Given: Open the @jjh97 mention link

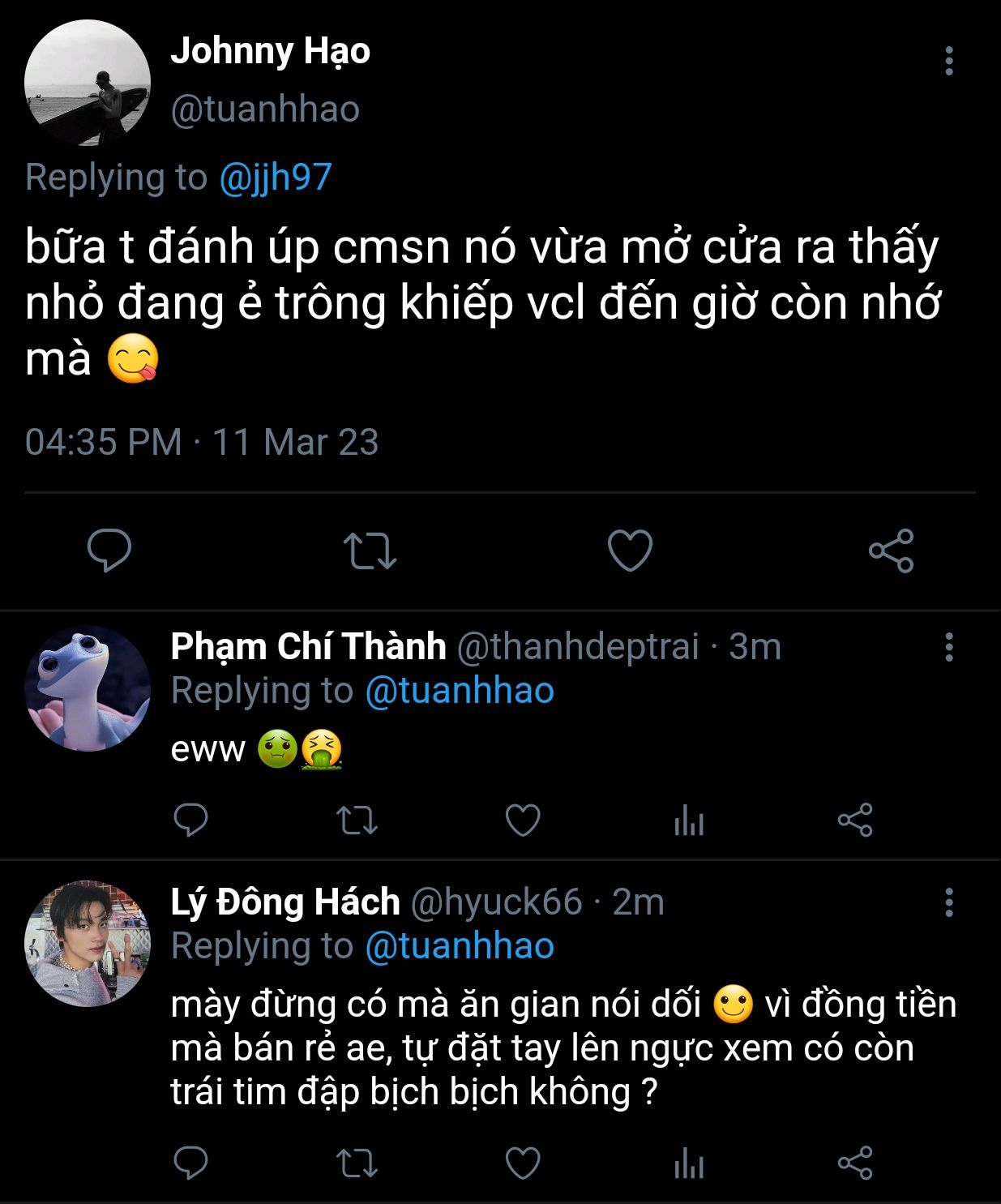Looking at the screenshot, I should point(276,177).
